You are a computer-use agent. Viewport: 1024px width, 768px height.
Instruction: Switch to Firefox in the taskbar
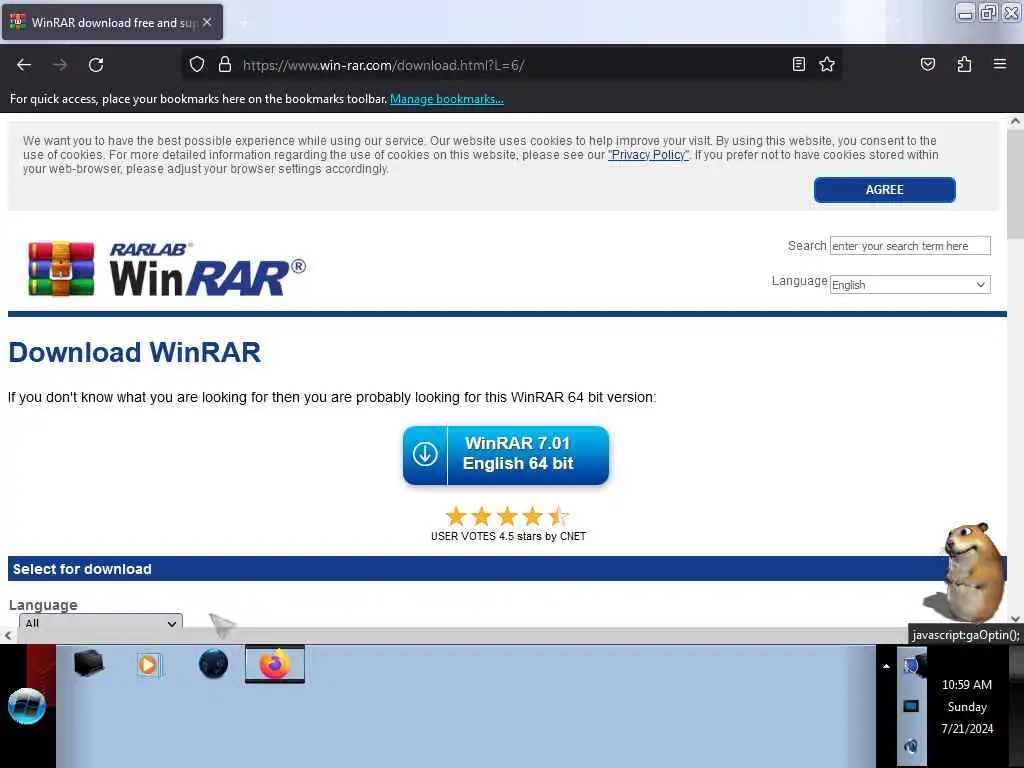[275, 664]
